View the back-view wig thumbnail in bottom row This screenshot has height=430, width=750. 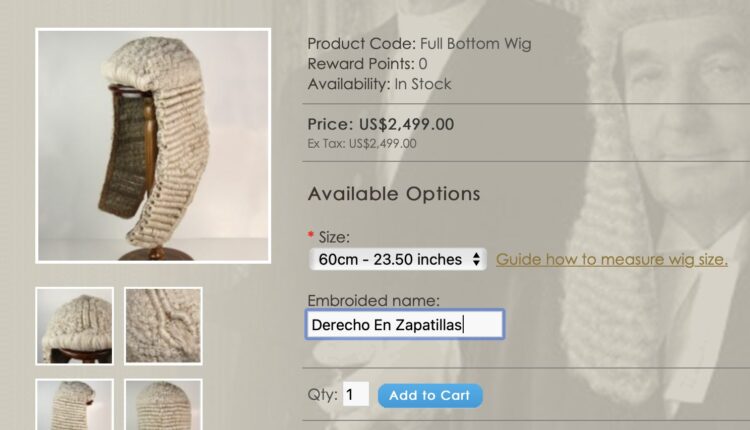(x=163, y=405)
